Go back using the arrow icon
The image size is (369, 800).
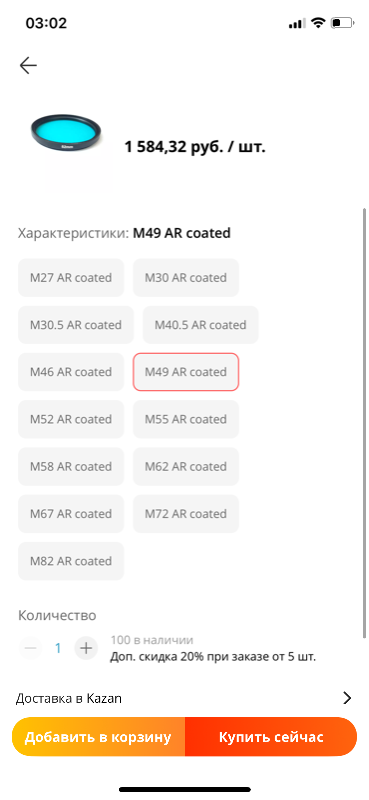pyautogui.click(x=28, y=65)
